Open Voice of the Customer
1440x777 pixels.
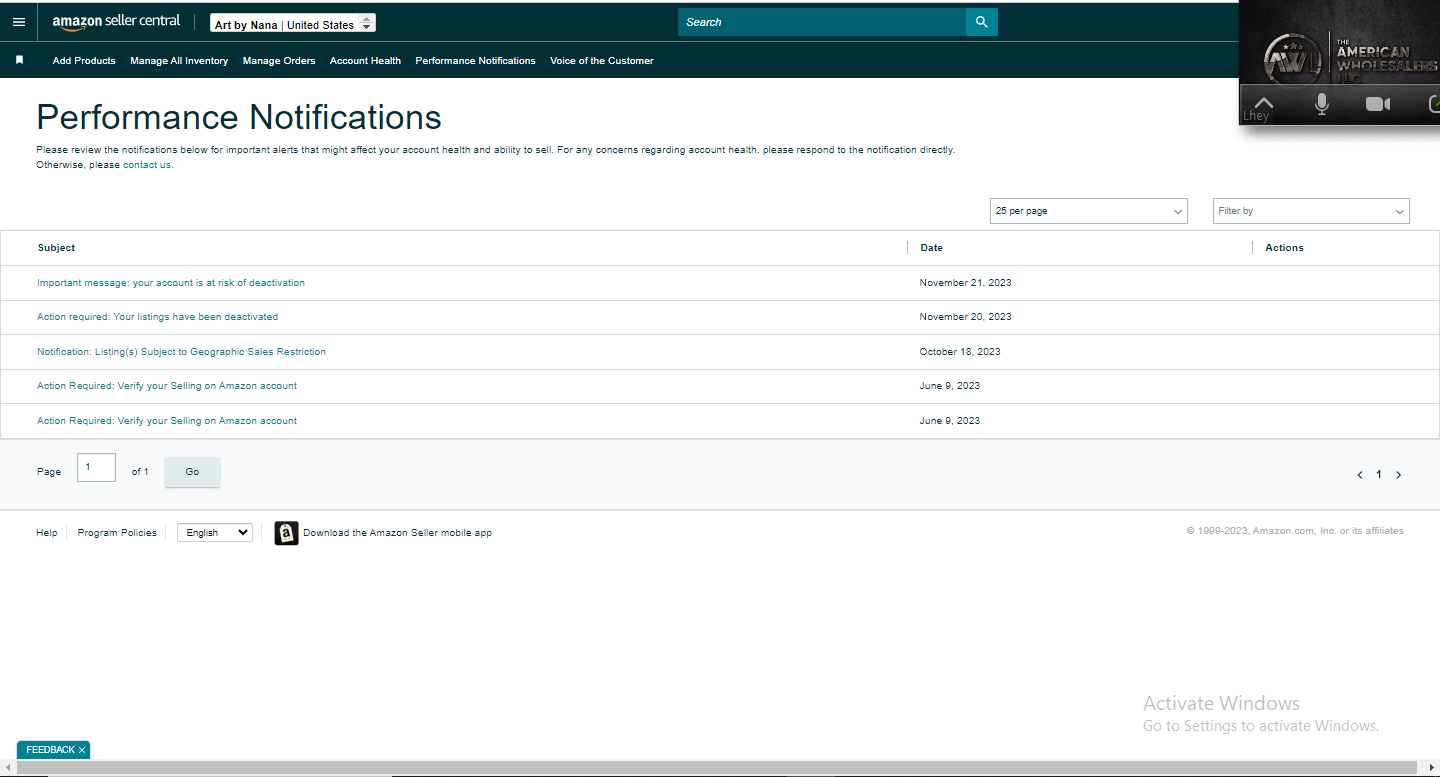(602, 61)
